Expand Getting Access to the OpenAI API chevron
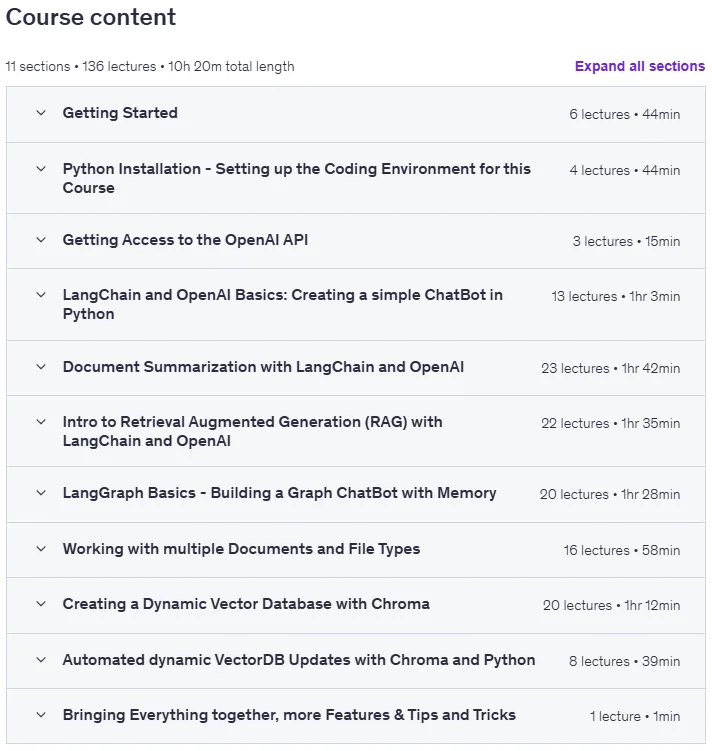 click(x=41, y=240)
